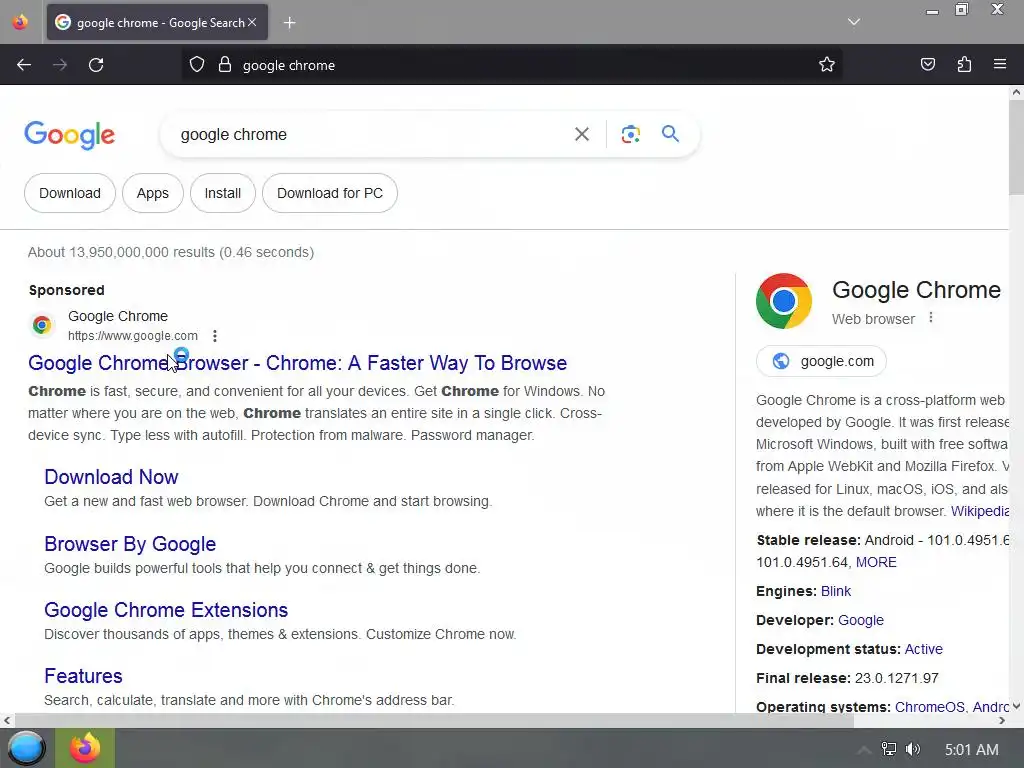Click the forward navigation arrow
Screen dimensions: 1024x768
[x=60, y=65]
